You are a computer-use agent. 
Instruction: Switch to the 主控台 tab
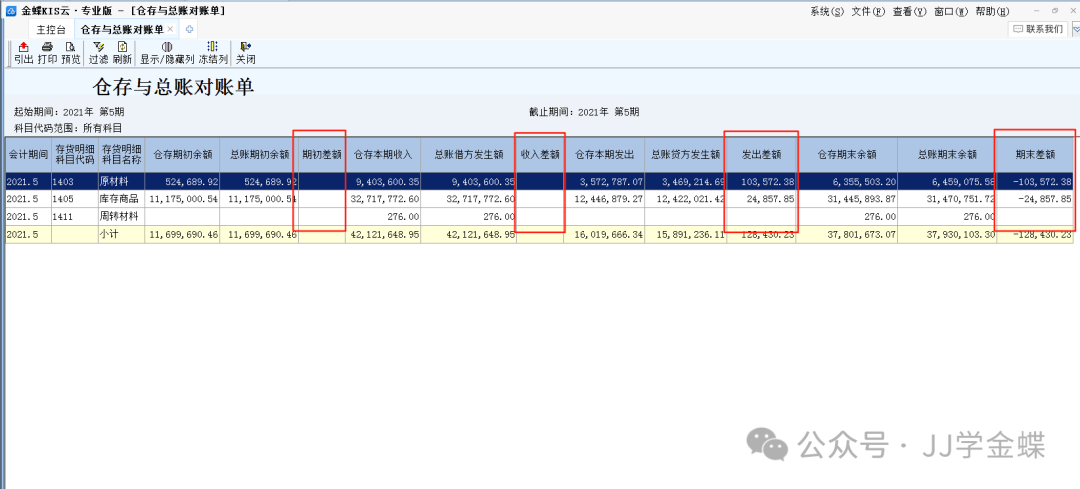[x=51, y=30]
